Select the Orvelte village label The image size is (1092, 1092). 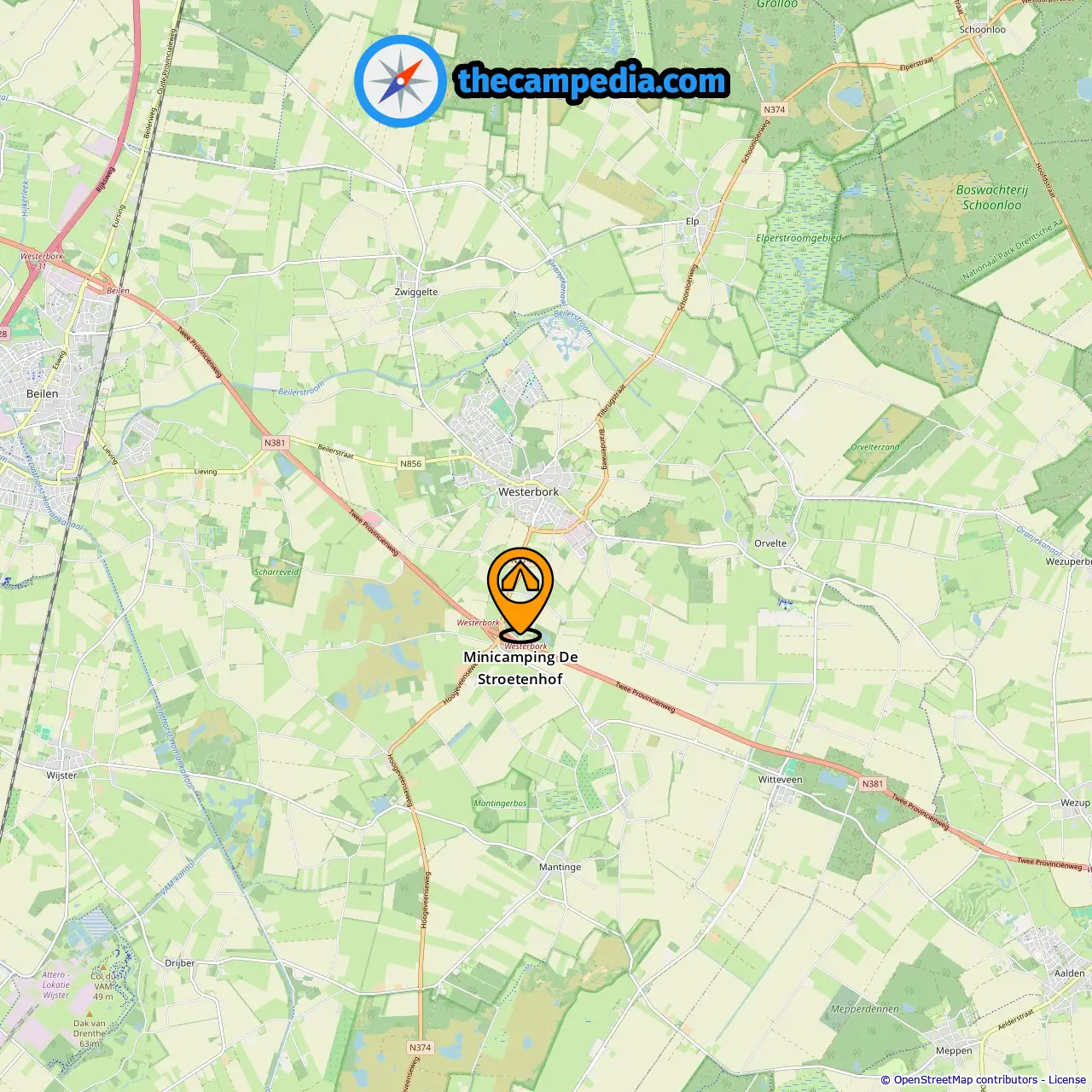pyautogui.click(x=770, y=543)
